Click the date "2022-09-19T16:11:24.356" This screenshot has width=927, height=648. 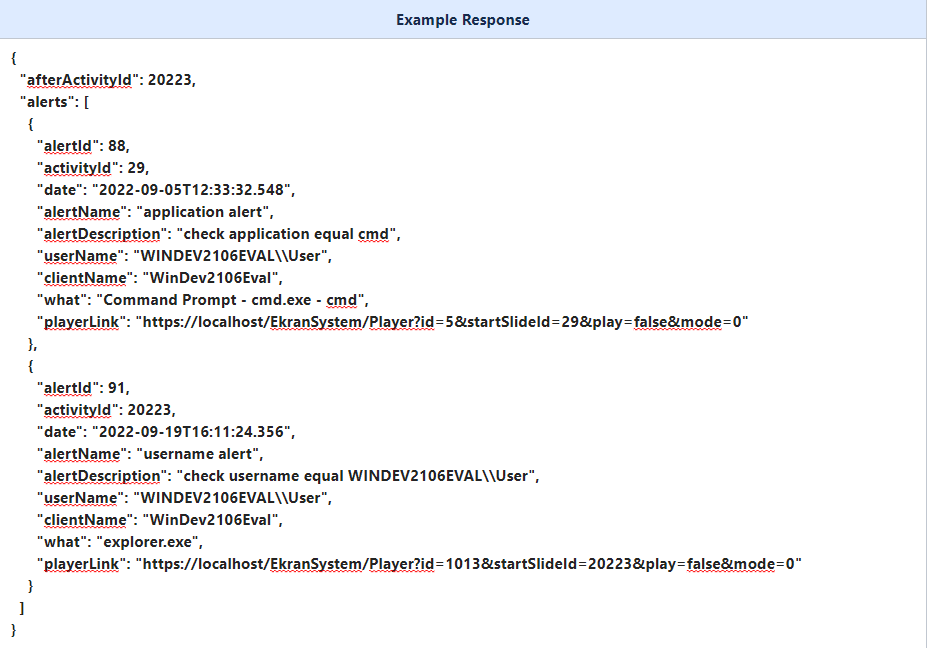tap(194, 432)
